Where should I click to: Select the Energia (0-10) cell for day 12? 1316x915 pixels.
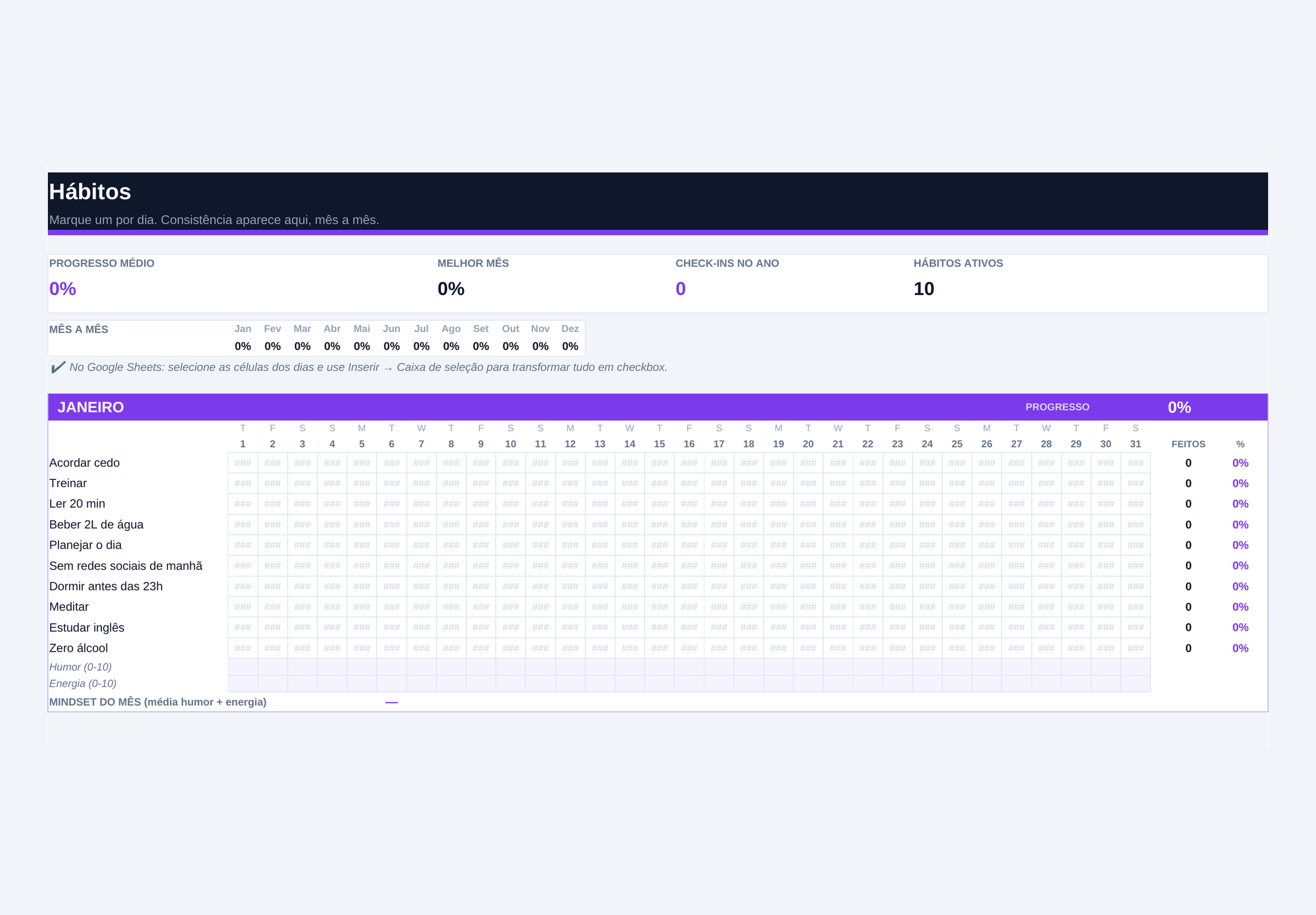click(570, 683)
